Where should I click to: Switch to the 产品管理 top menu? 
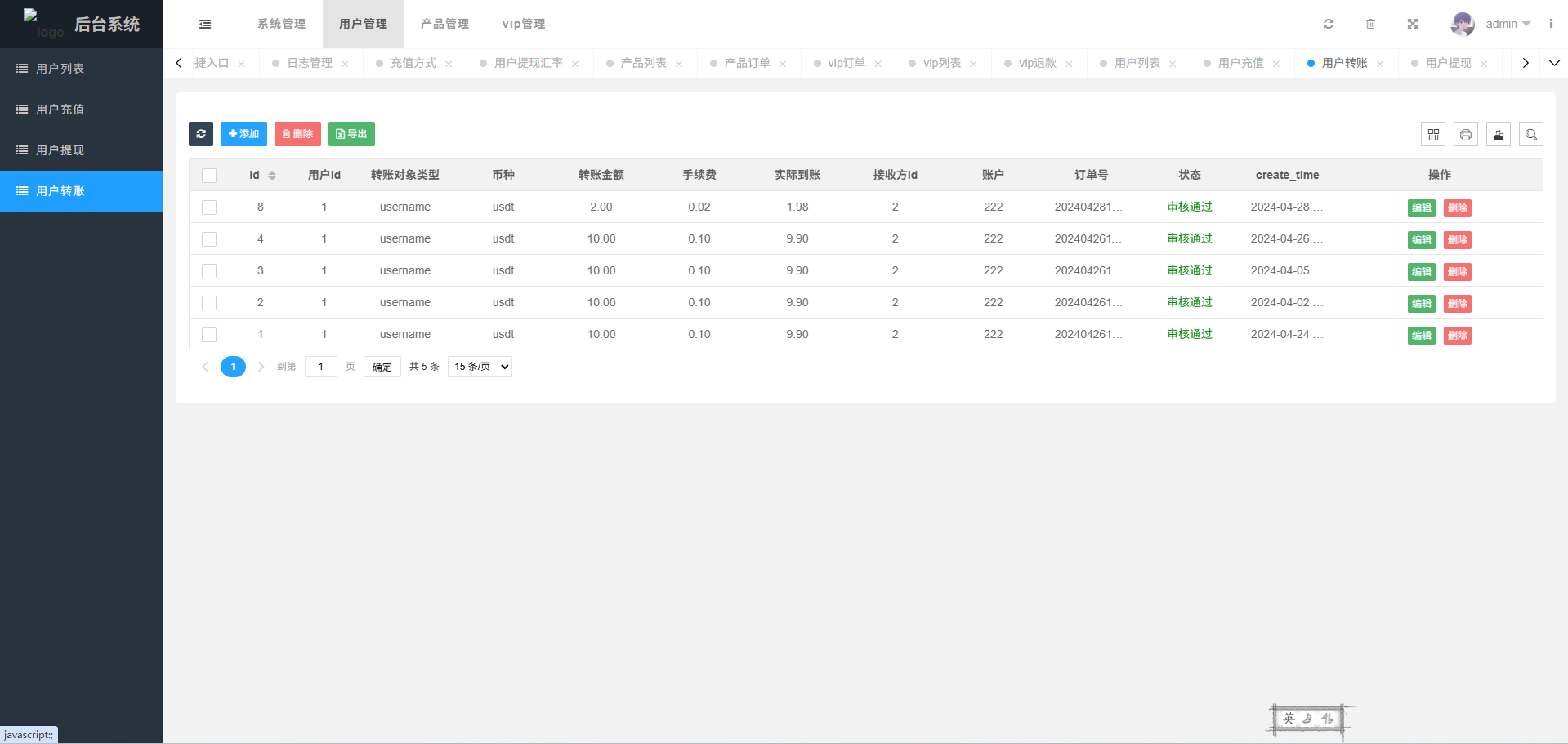point(444,24)
